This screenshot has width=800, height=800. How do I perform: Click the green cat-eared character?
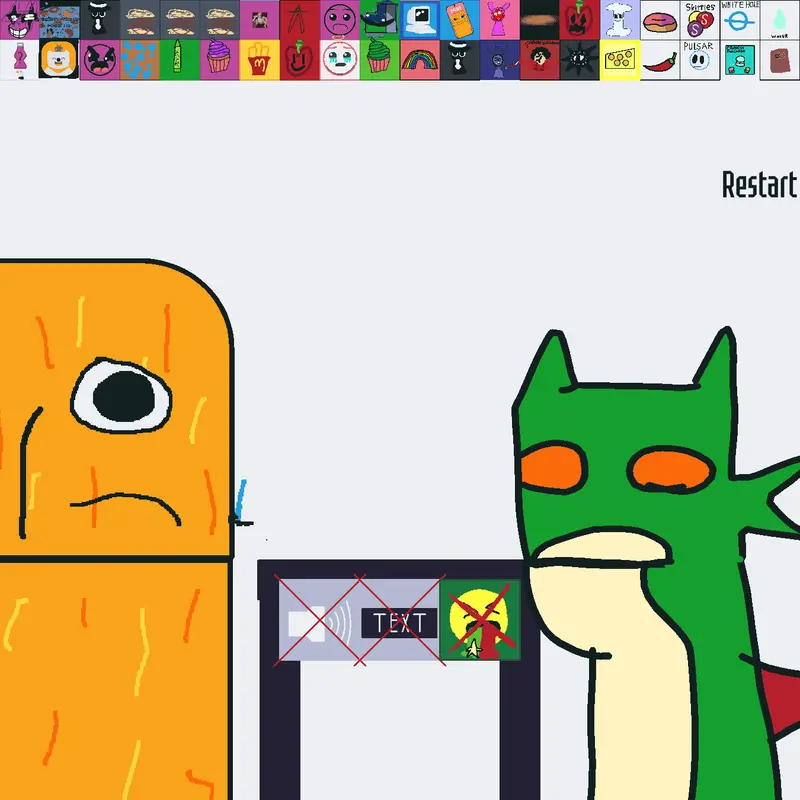click(x=658, y=564)
